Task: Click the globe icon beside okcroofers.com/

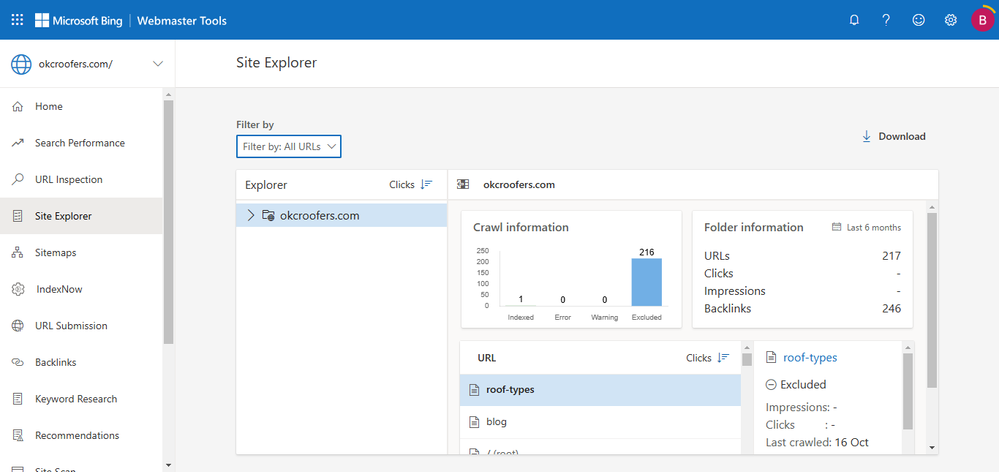Action: click(21, 64)
